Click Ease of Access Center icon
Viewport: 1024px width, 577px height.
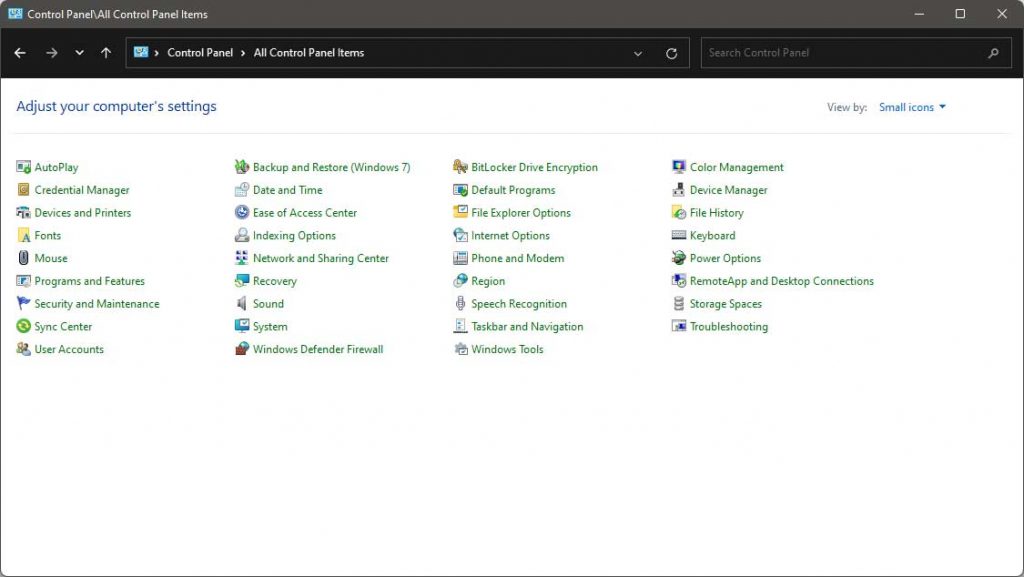(x=242, y=213)
